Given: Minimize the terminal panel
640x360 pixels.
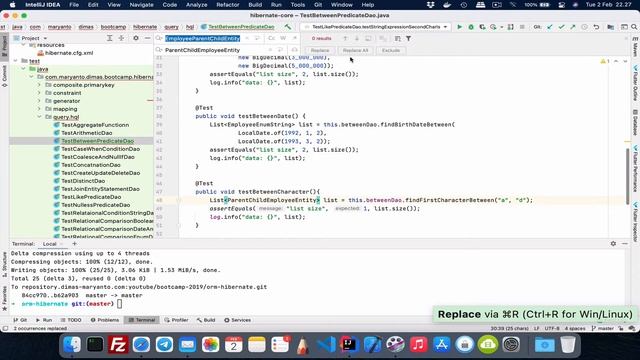Looking at the screenshot, I should coord(625,244).
